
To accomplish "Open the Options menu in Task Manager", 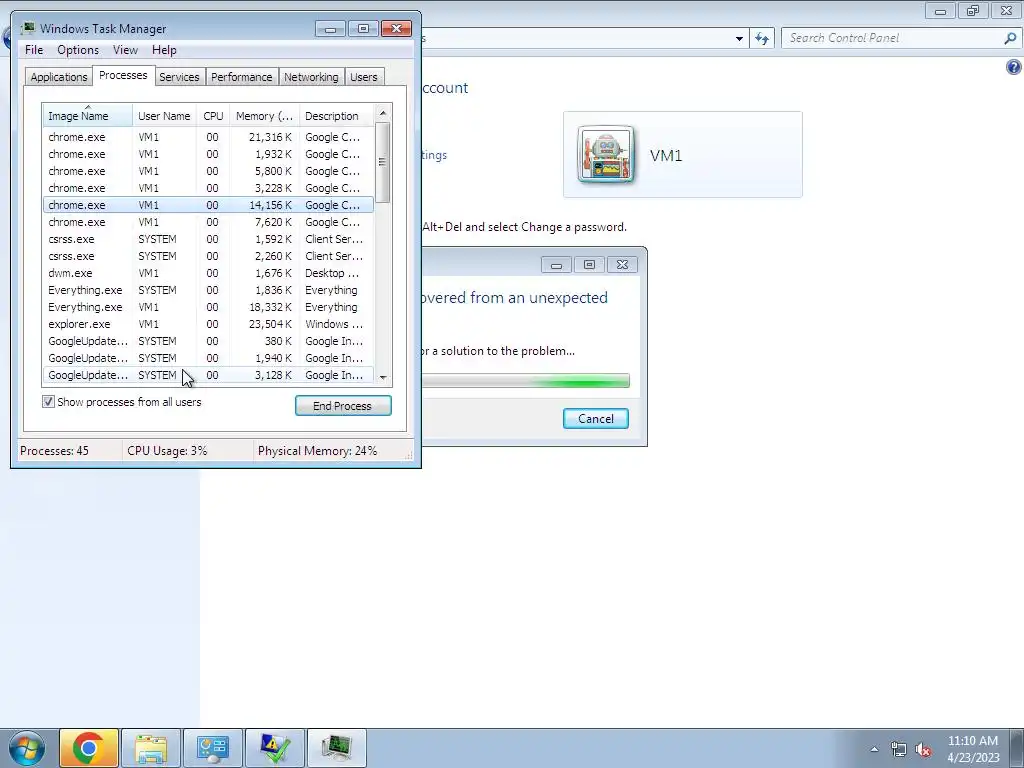I will coord(78,50).
